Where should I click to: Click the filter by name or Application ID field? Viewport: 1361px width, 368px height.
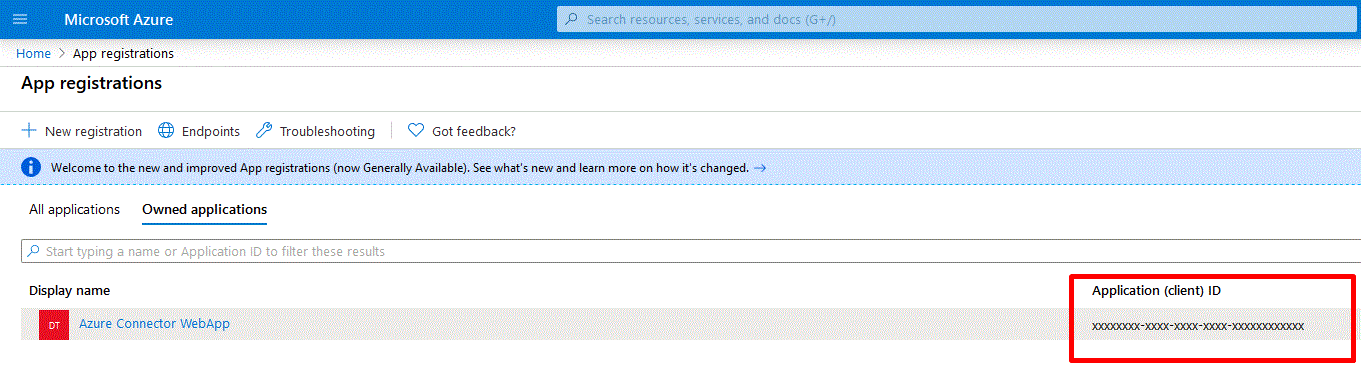[691, 251]
